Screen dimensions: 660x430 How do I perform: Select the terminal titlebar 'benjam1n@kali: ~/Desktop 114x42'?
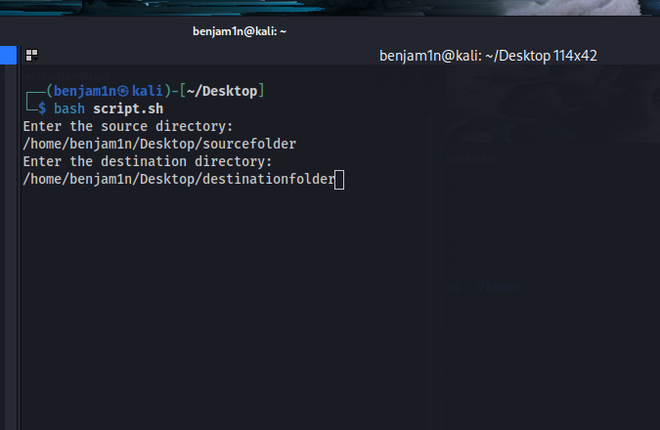(488, 56)
